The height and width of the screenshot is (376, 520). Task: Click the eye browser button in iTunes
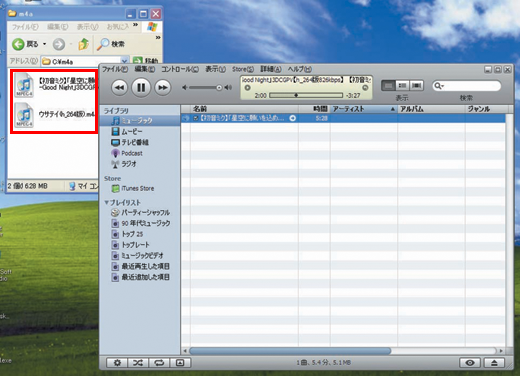pos(470,363)
